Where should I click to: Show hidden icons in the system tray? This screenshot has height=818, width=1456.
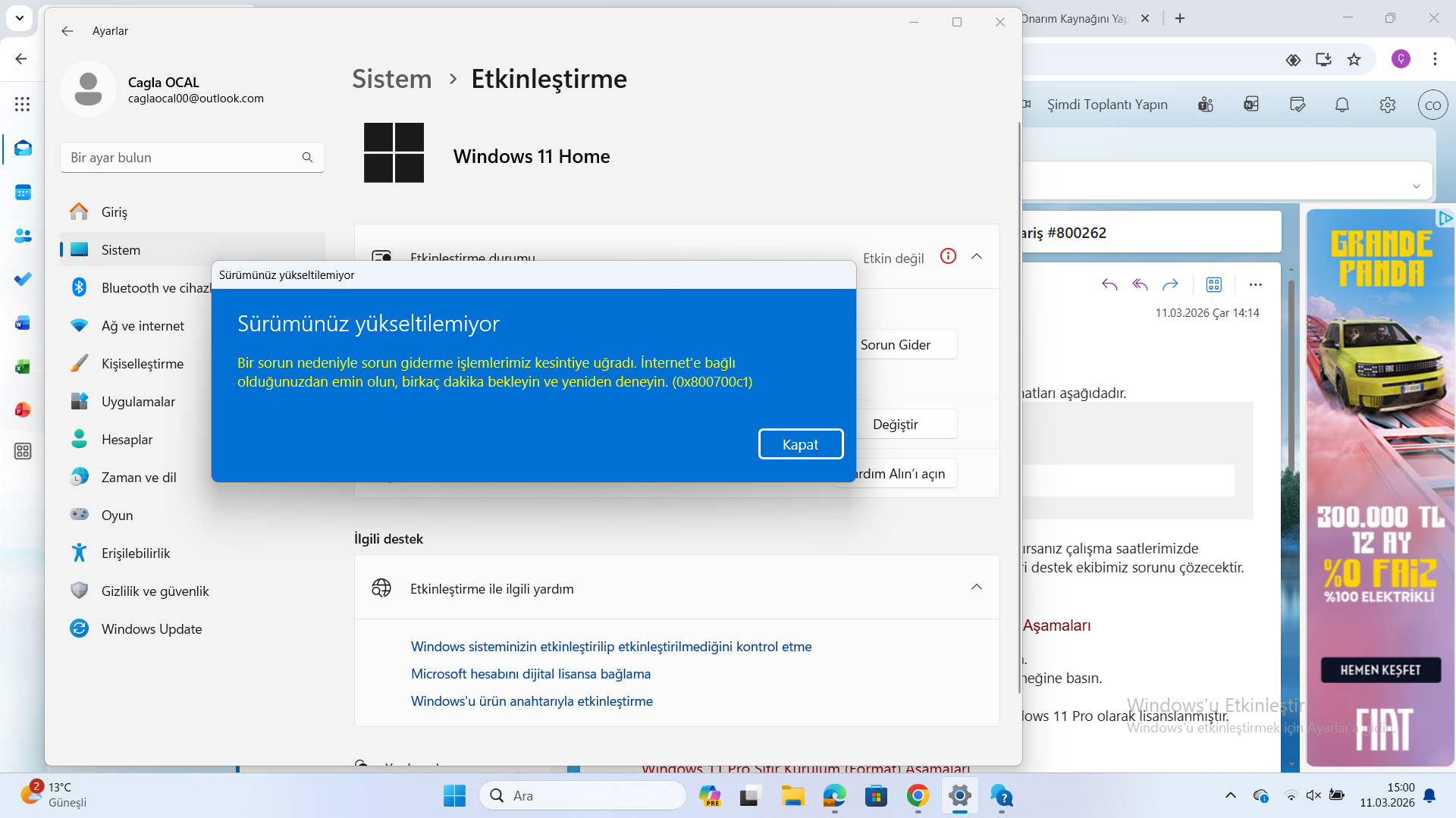pos(1231,795)
